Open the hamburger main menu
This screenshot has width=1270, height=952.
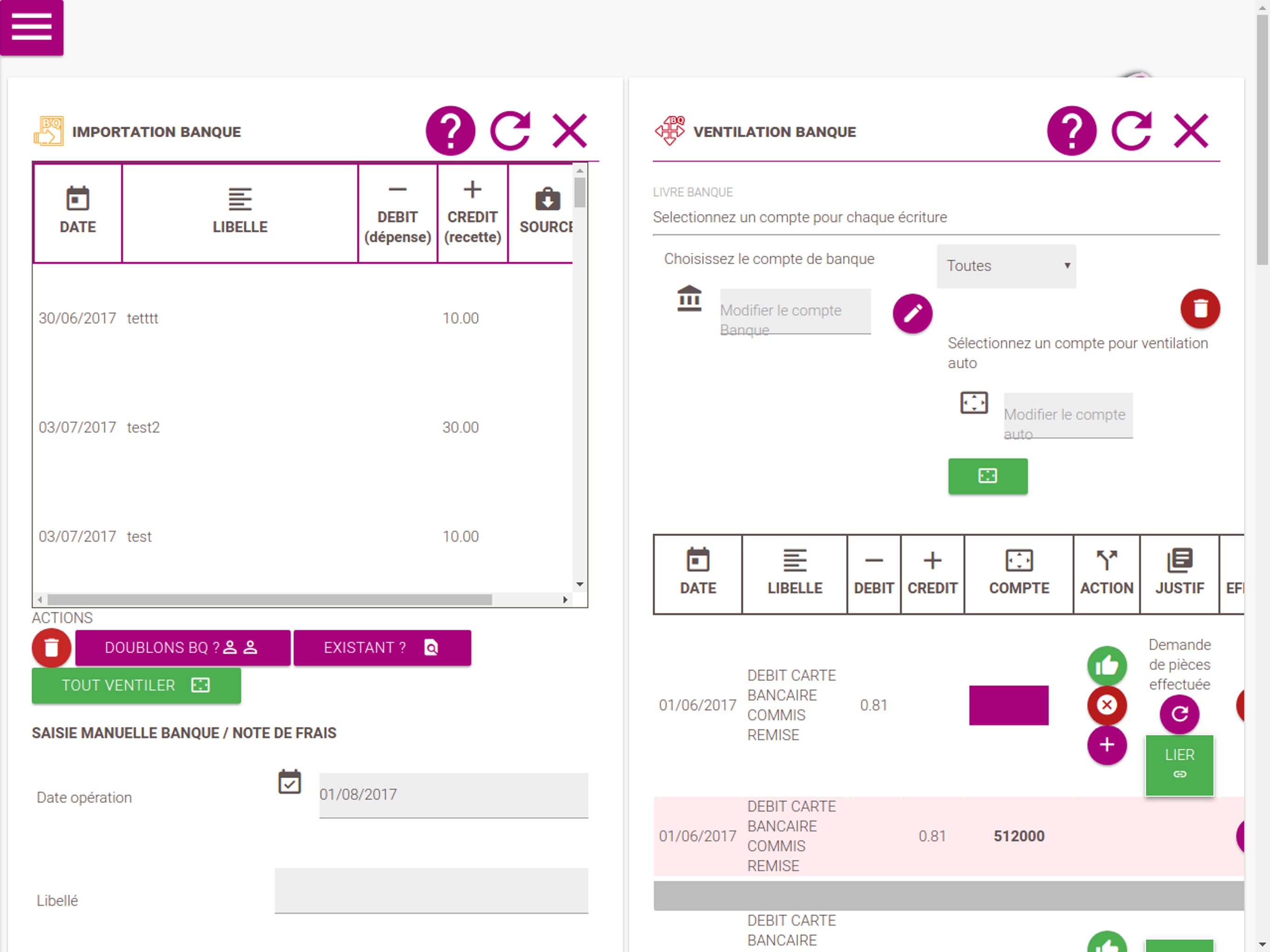tap(32, 27)
